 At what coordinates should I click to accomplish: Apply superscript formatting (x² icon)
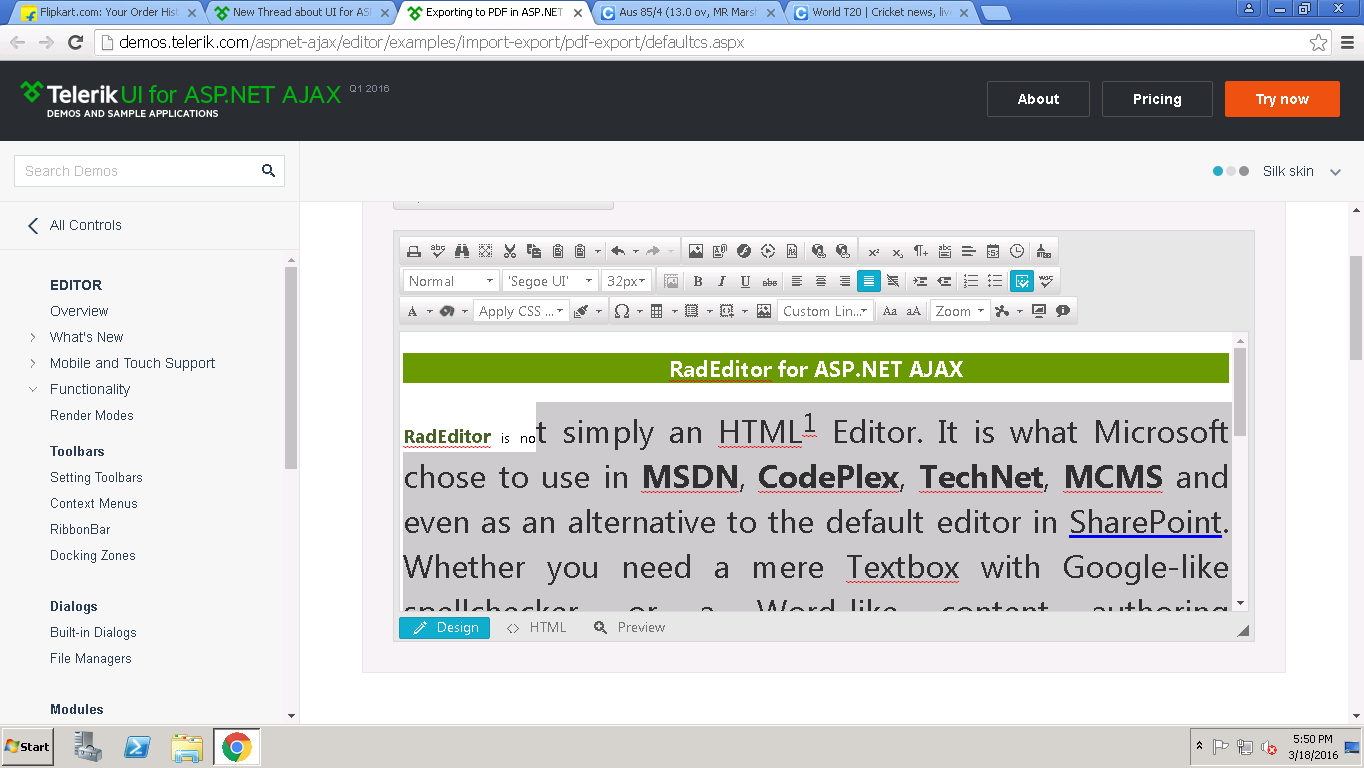pyautogui.click(x=874, y=251)
